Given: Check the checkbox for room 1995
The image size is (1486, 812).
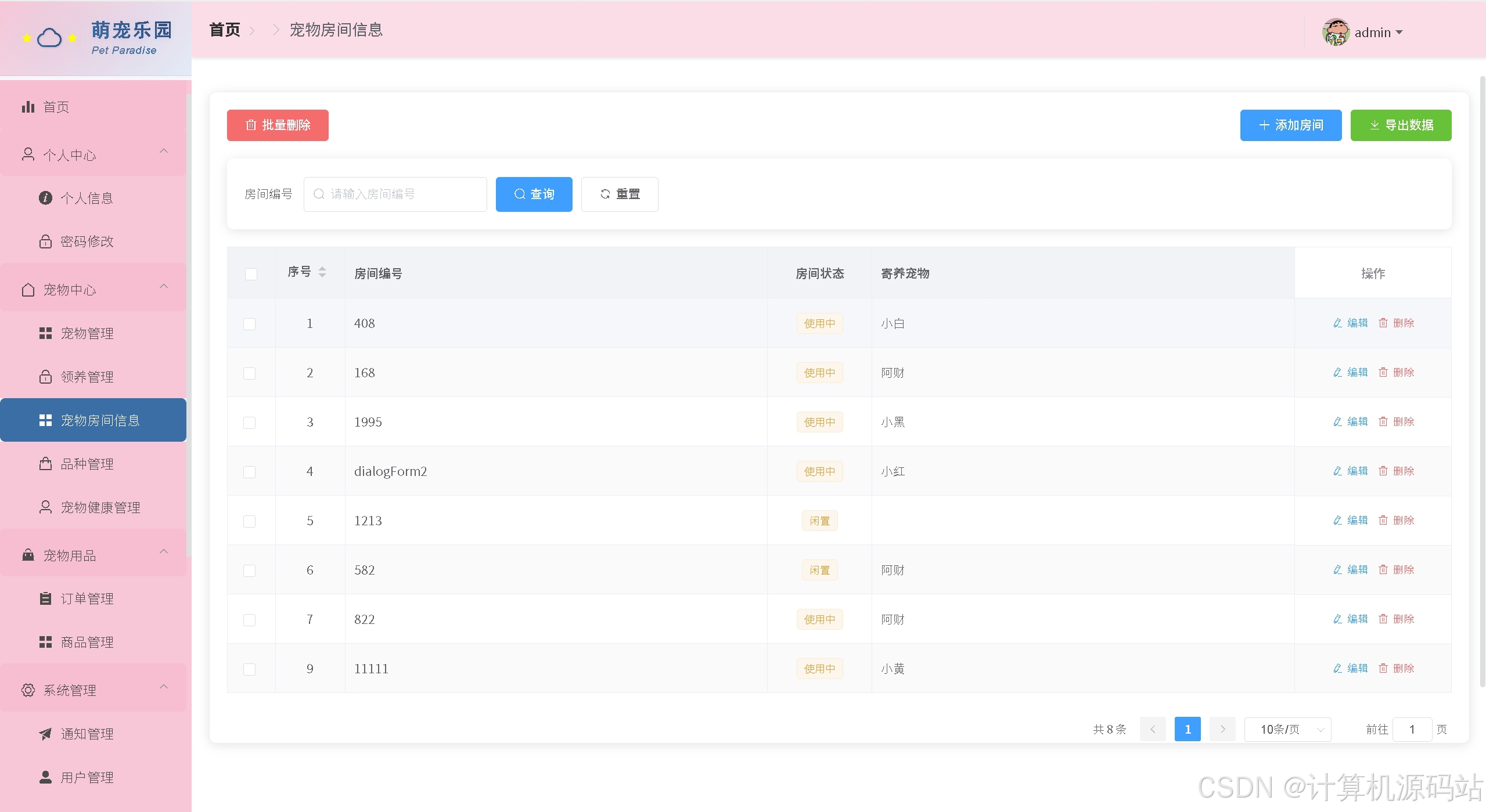Looking at the screenshot, I should (x=249, y=423).
